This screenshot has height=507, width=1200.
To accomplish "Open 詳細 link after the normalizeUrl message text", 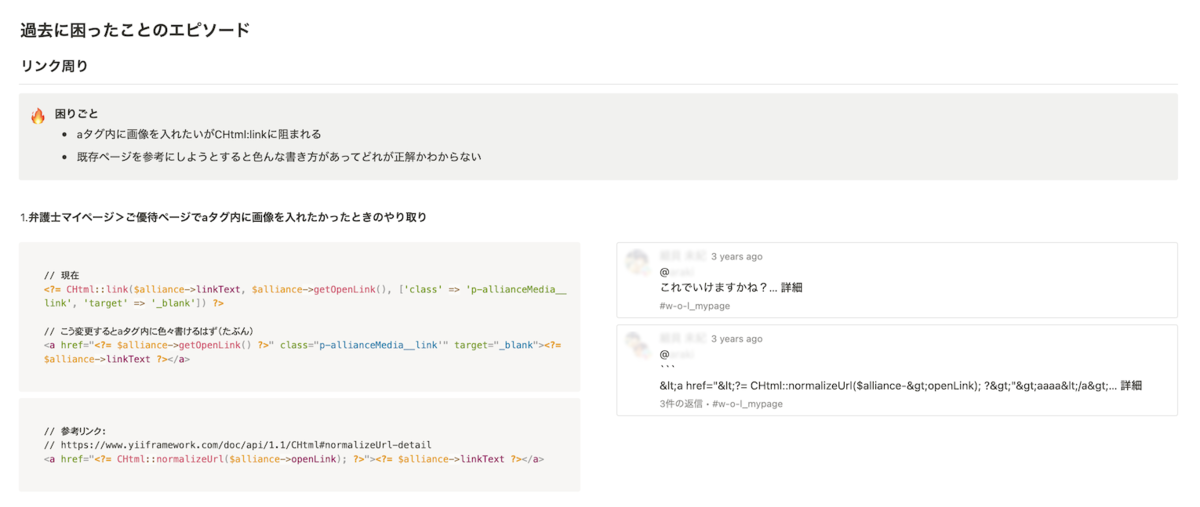I will (1130, 386).
